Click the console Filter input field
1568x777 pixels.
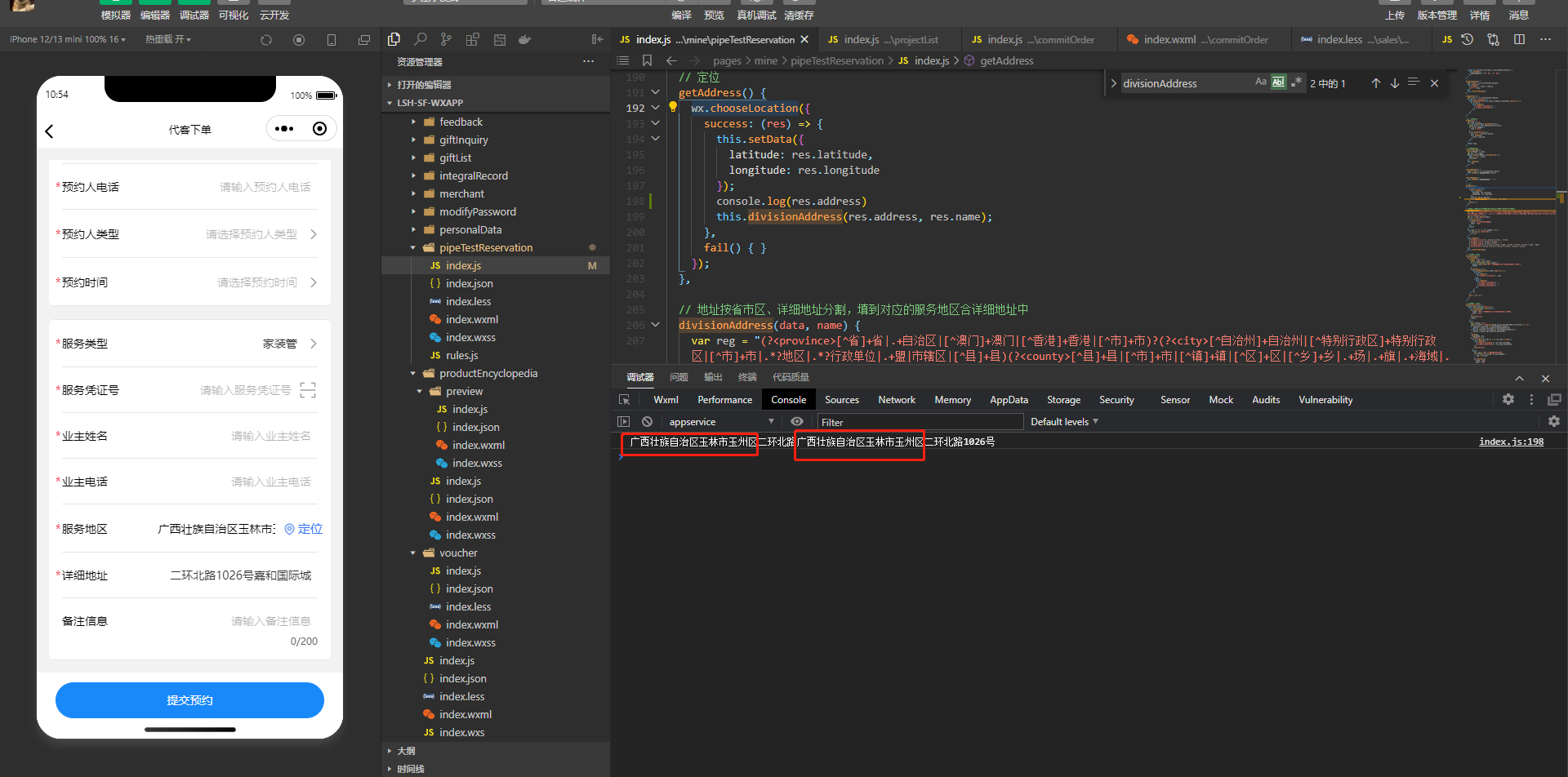click(920, 422)
